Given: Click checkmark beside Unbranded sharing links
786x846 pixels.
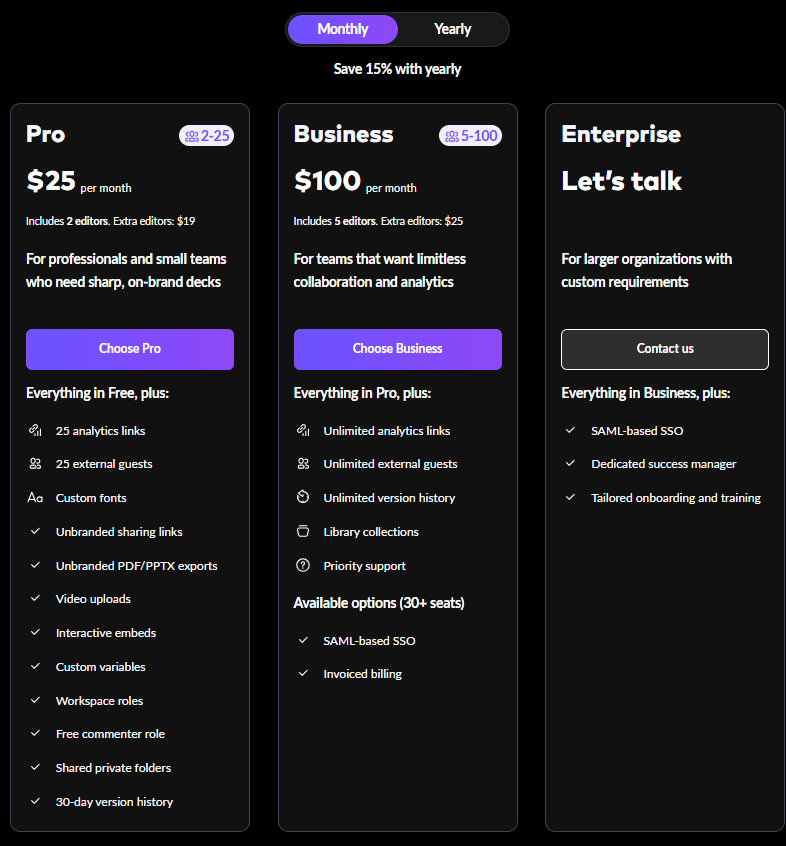Looking at the screenshot, I should tap(35, 532).
